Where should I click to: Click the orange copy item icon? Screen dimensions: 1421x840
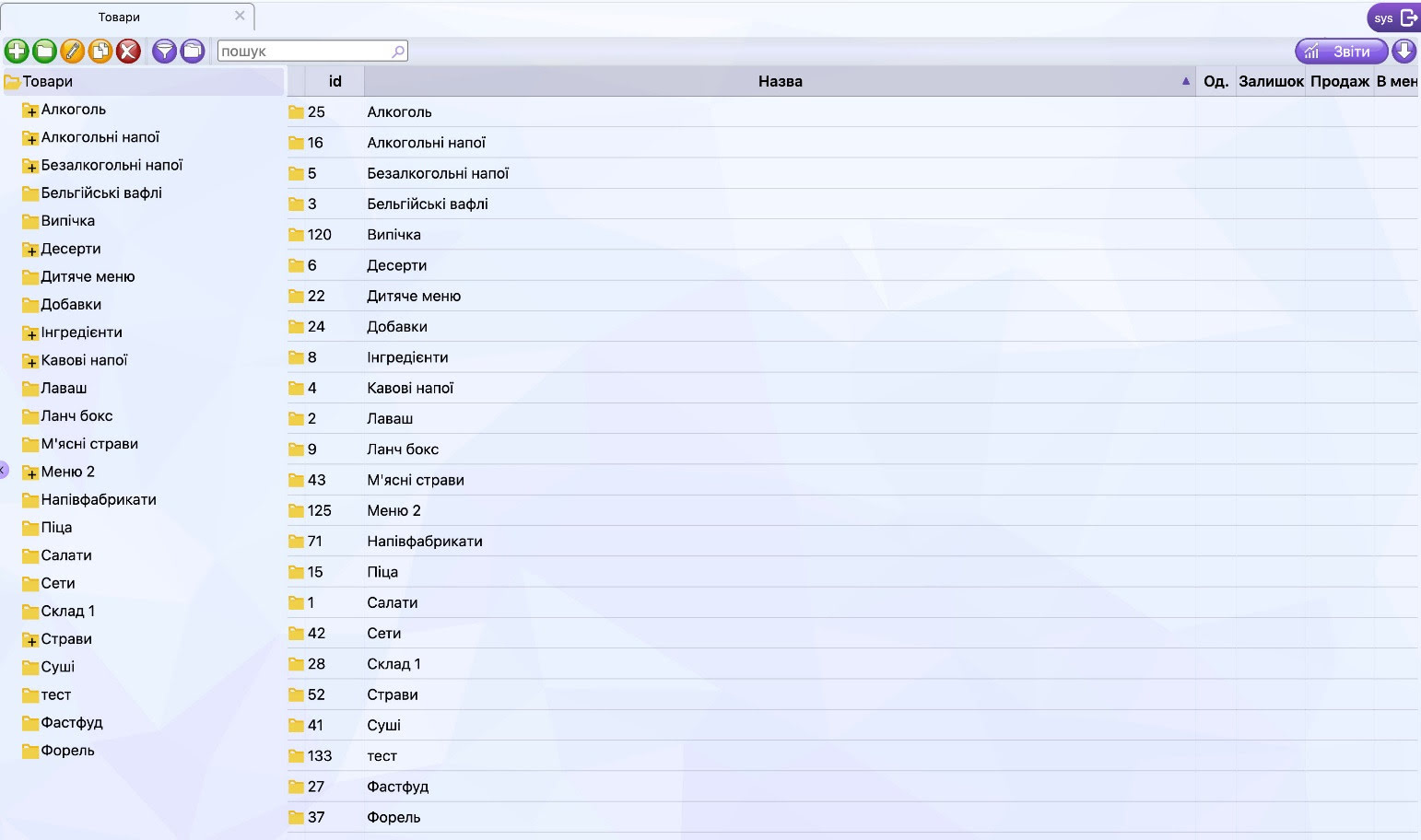click(100, 52)
